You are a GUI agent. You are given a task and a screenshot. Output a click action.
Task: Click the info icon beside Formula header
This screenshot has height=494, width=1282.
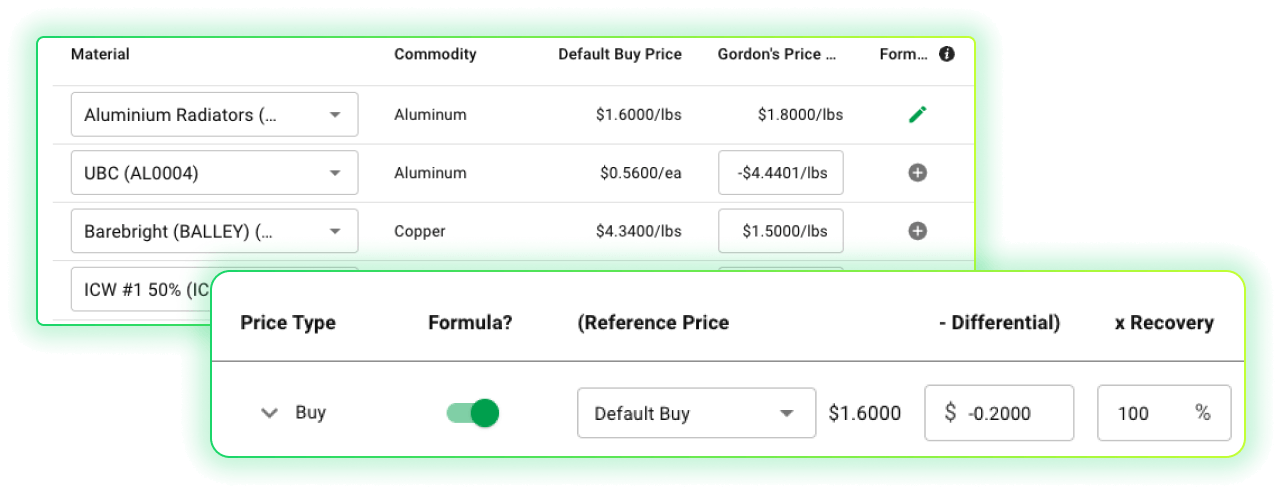coord(946,54)
